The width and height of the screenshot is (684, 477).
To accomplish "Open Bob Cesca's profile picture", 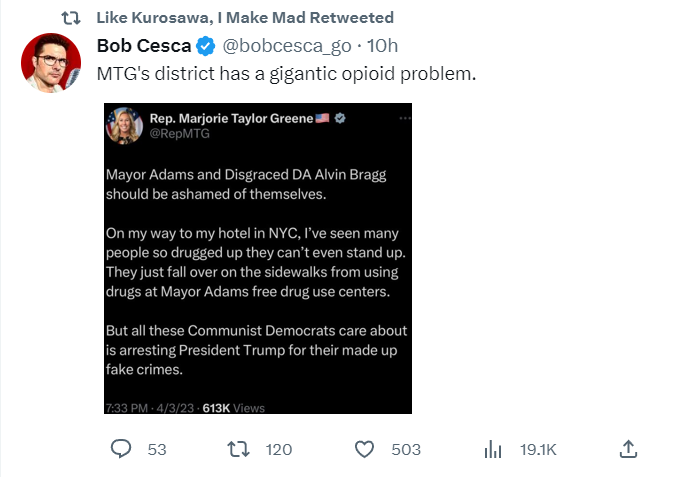I will (x=51, y=63).
